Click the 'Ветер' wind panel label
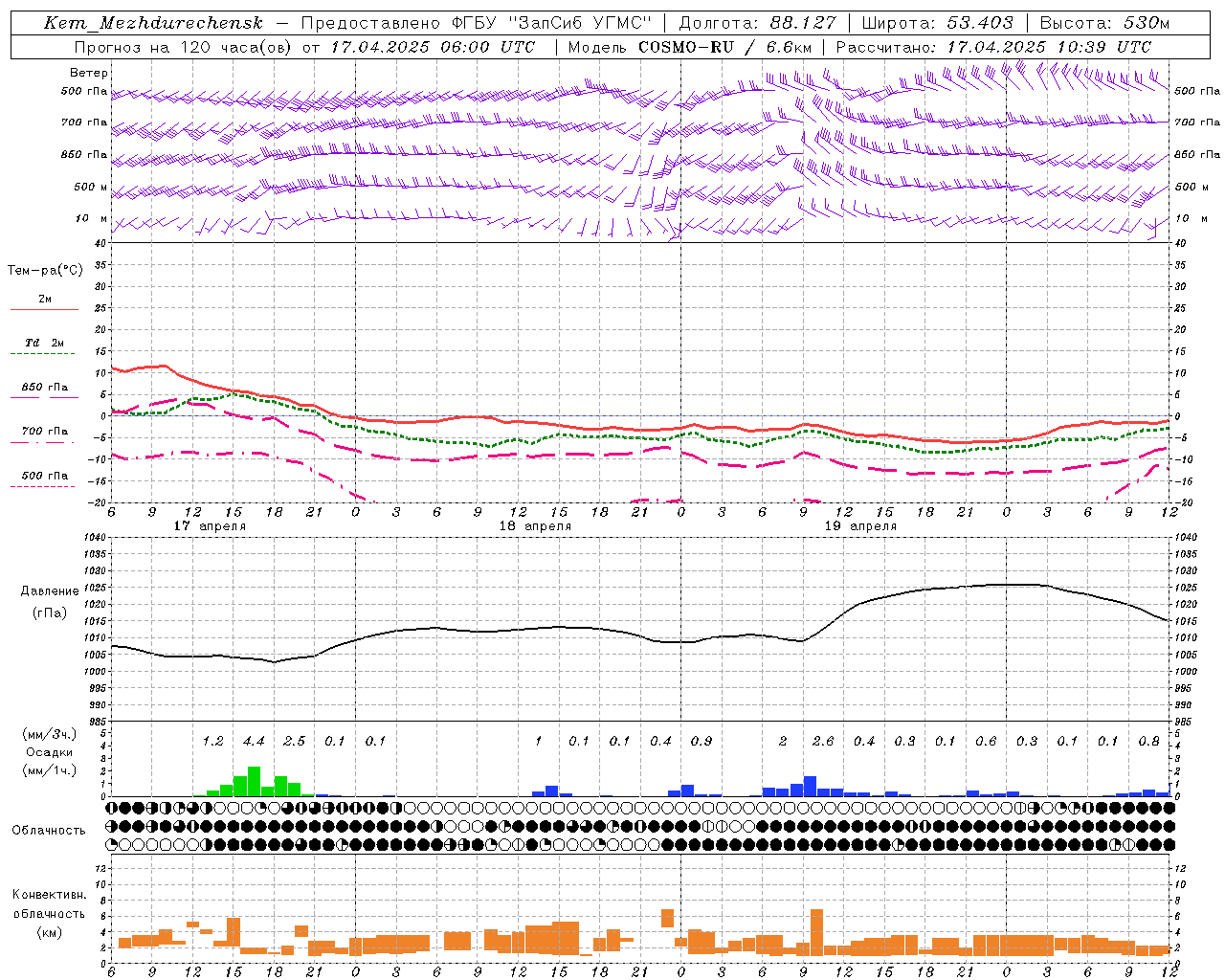 (x=89, y=73)
